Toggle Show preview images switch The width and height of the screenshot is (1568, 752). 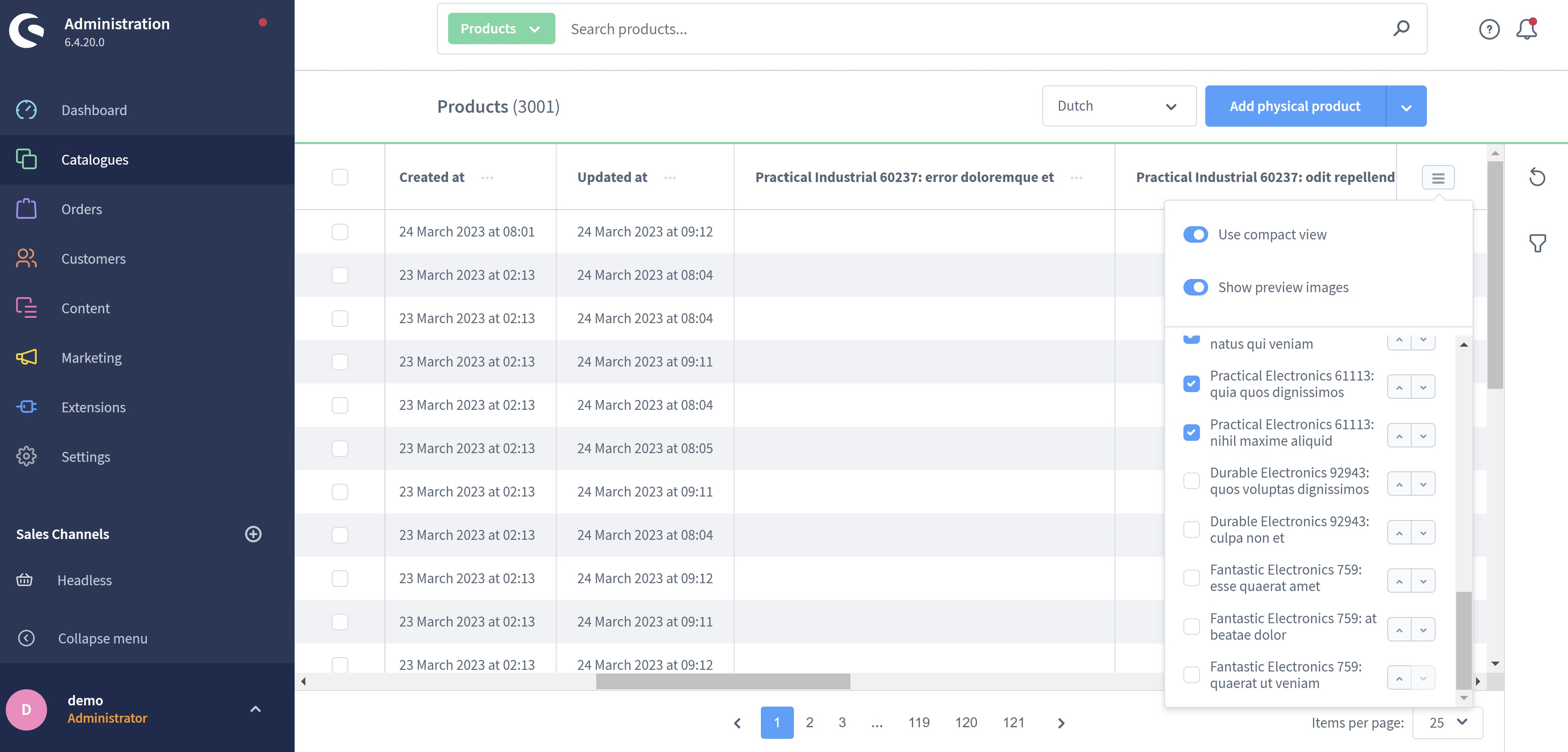pos(1195,287)
